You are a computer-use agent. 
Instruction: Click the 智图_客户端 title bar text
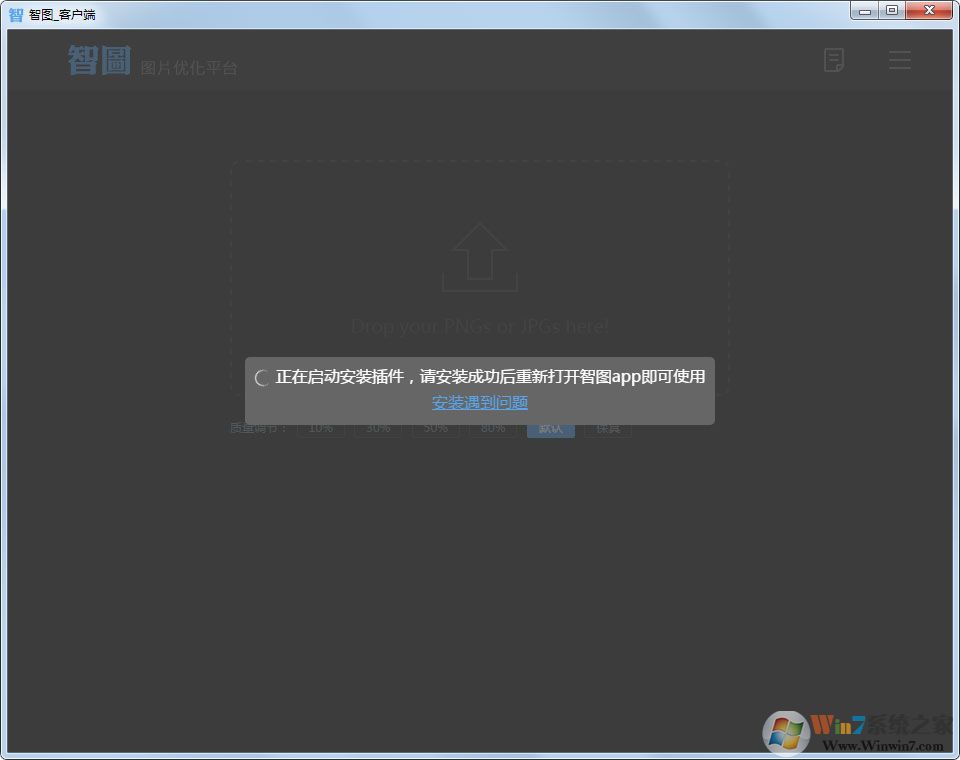coord(62,13)
